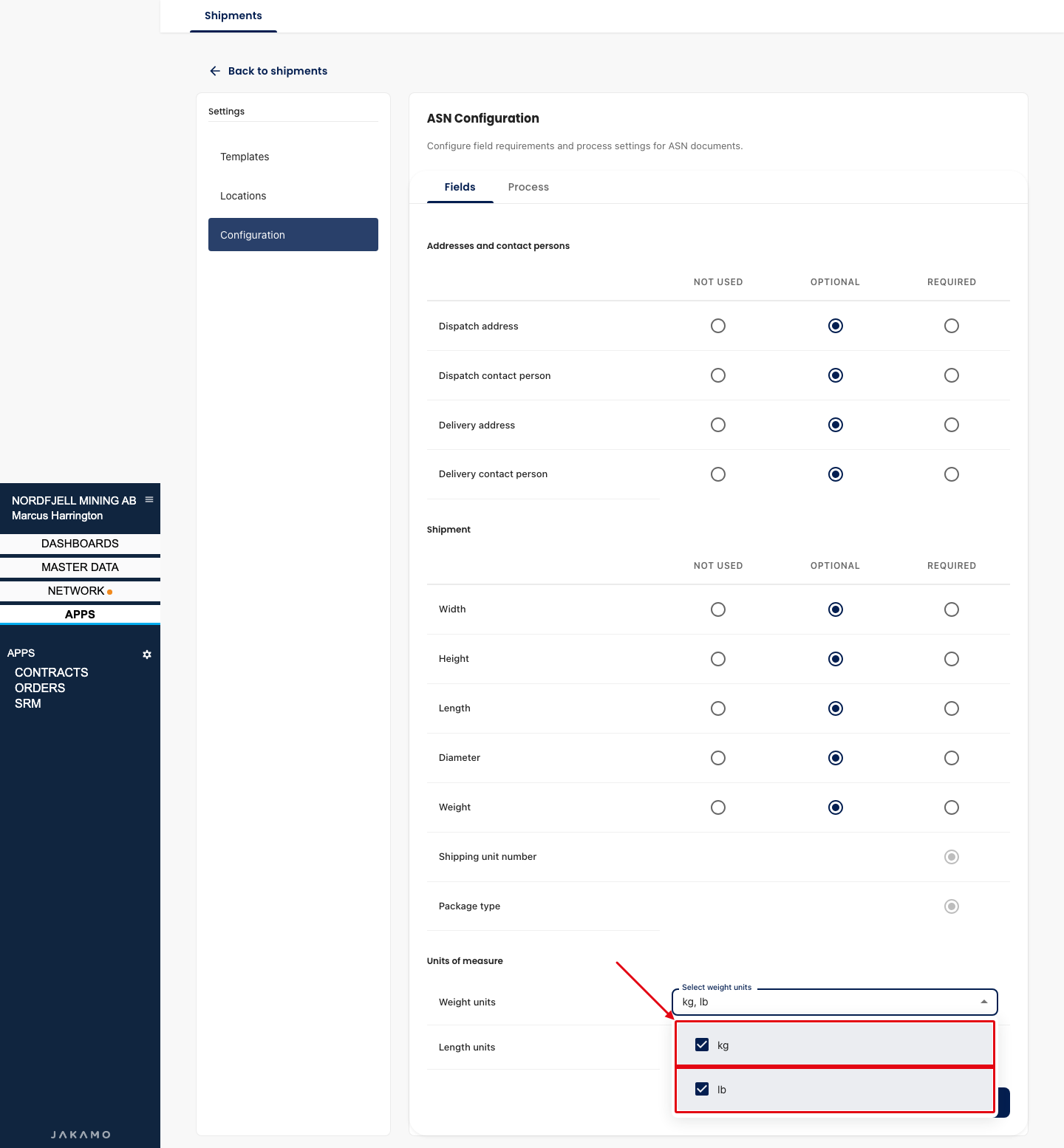Screen dimensions: 1064x1148
Task: Set Dispatch address to Not Used
Action: click(718, 326)
